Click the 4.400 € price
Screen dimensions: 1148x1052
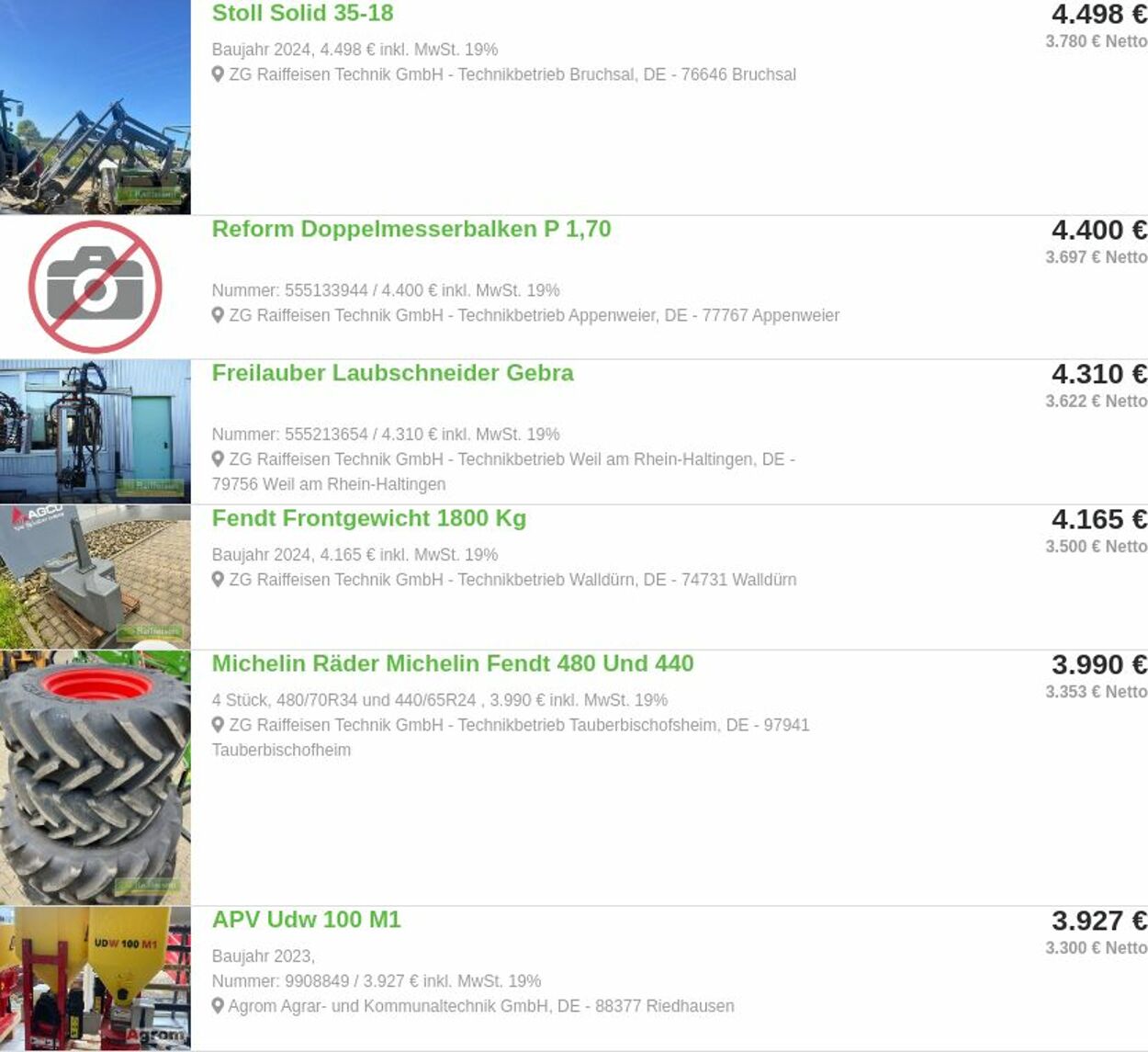point(1099,231)
